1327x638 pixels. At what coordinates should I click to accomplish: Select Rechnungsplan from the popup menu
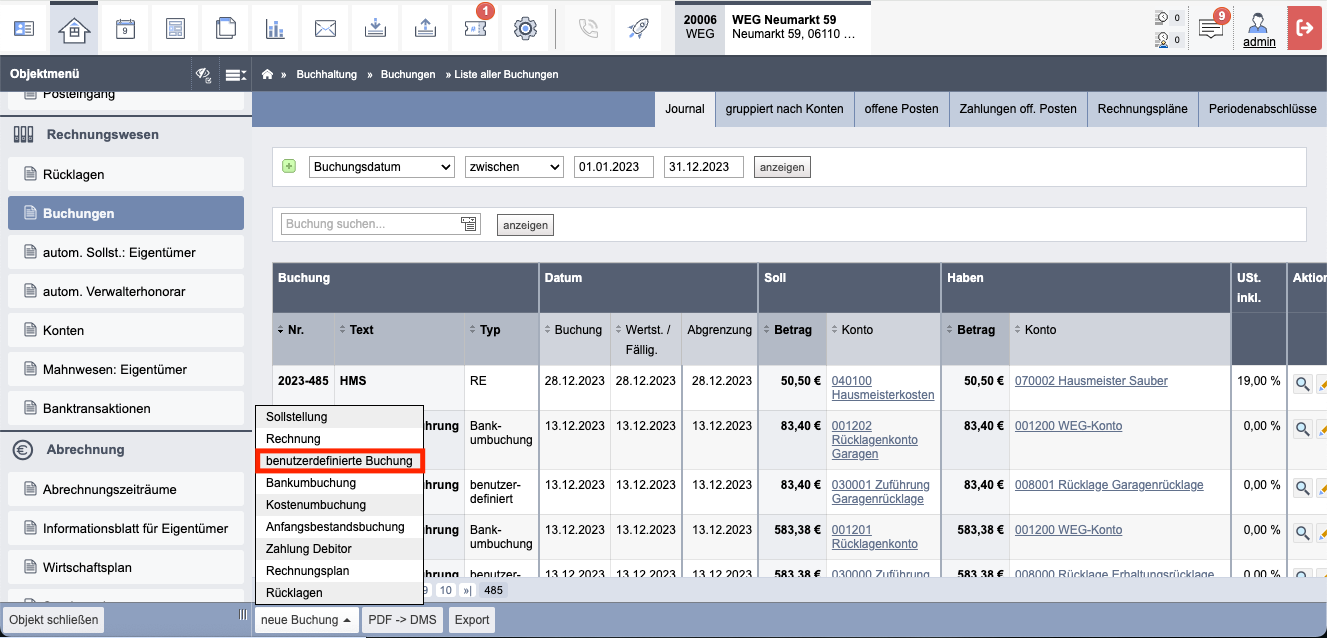(339, 571)
